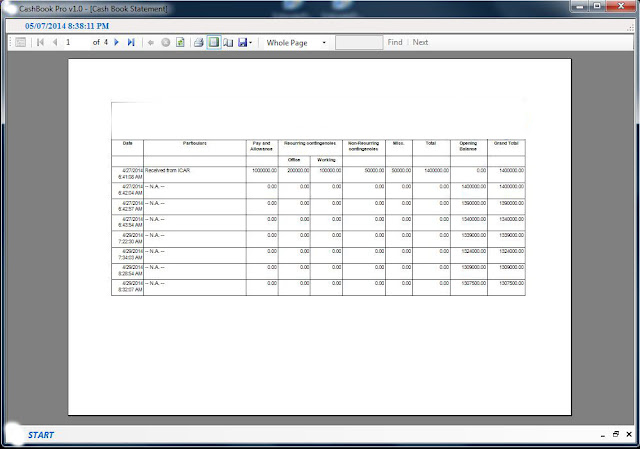Restore the inner child window
640x449 pixels.
point(616,434)
